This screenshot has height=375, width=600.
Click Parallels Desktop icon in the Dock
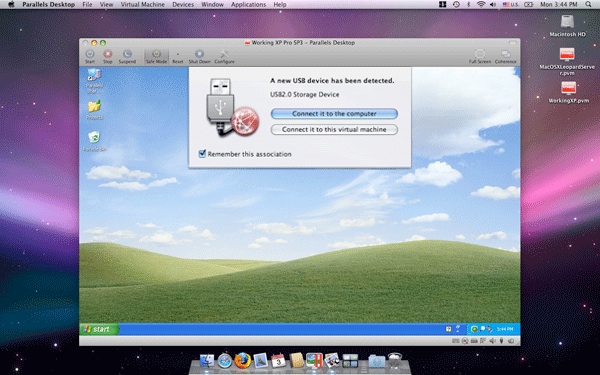[314, 360]
